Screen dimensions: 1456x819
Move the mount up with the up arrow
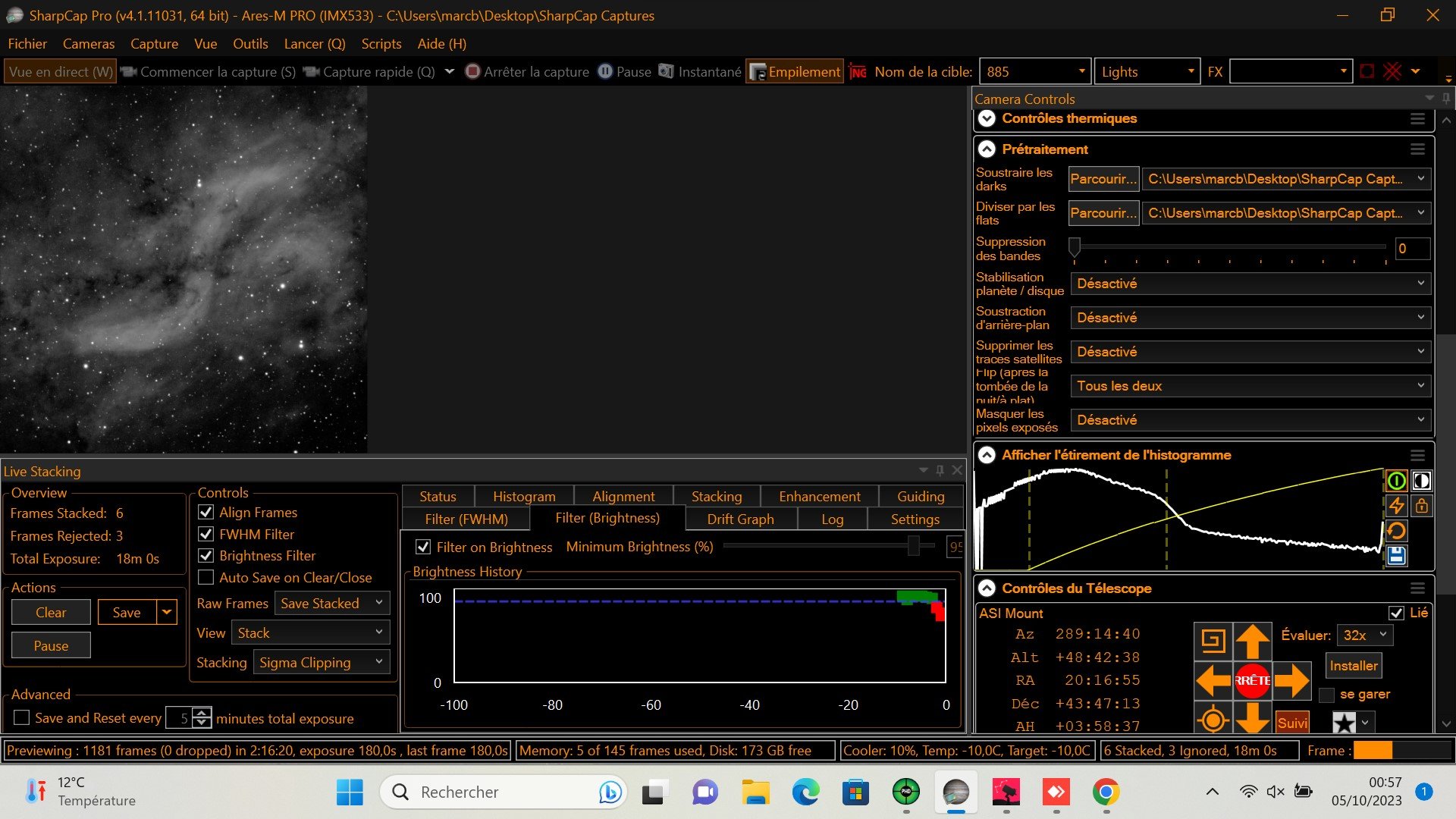click(x=1252, y=642)
